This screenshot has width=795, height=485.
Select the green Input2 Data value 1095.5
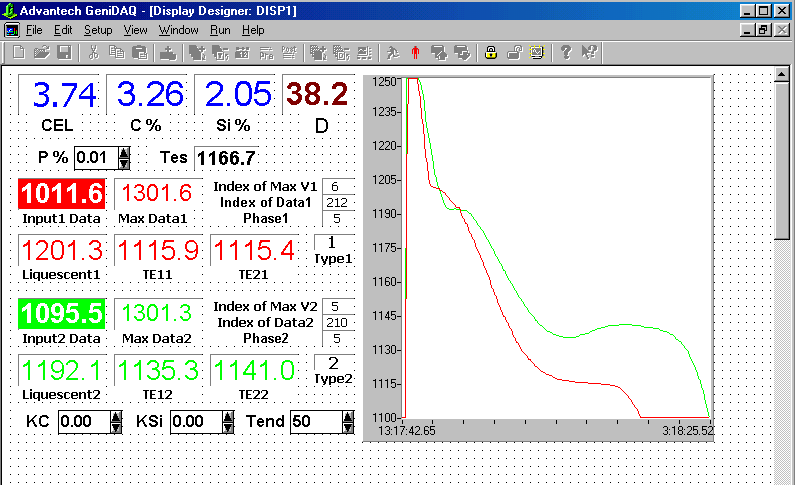point(62,314)
